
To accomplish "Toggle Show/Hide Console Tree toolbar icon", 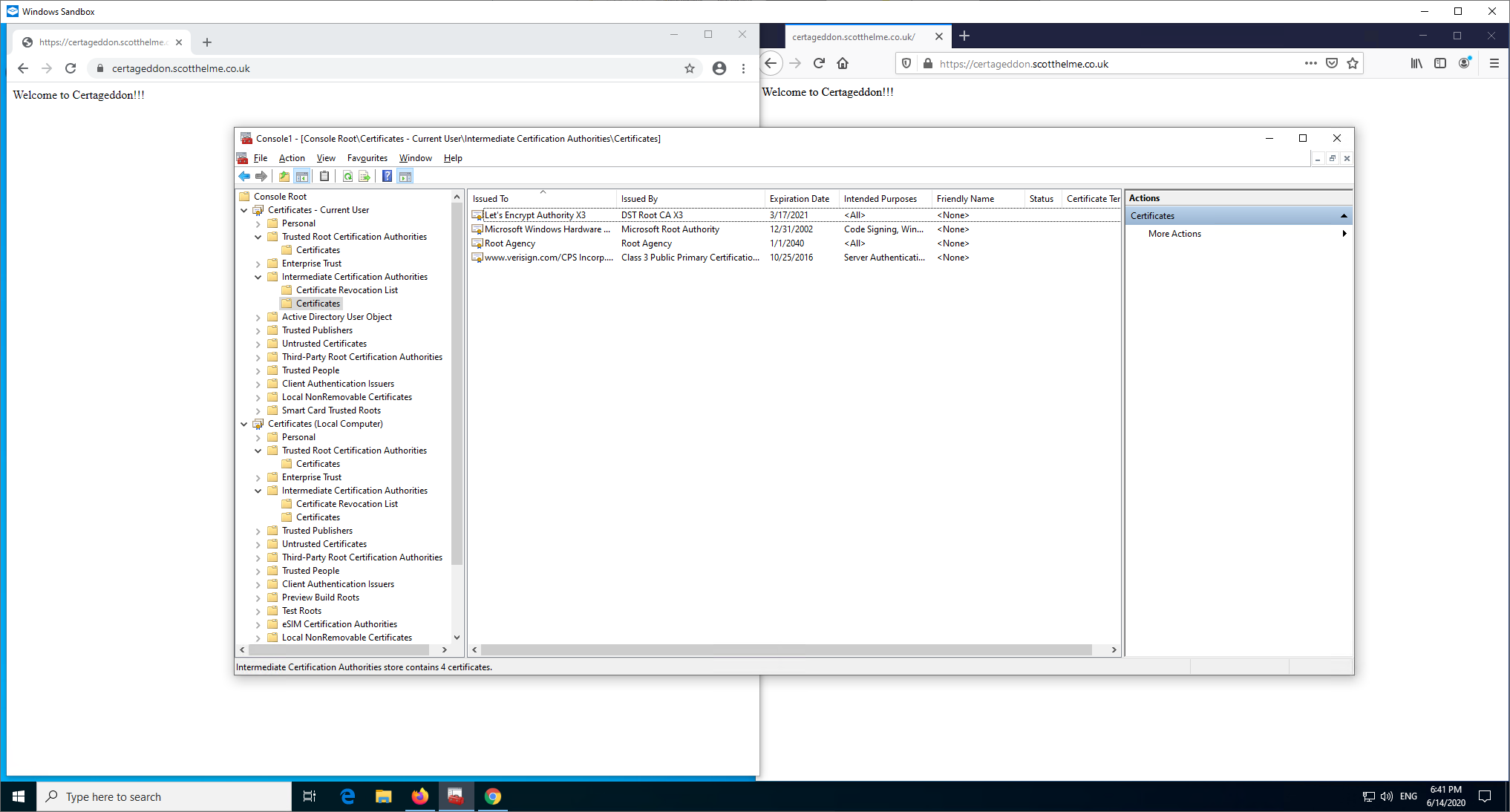I will point(302,176).
